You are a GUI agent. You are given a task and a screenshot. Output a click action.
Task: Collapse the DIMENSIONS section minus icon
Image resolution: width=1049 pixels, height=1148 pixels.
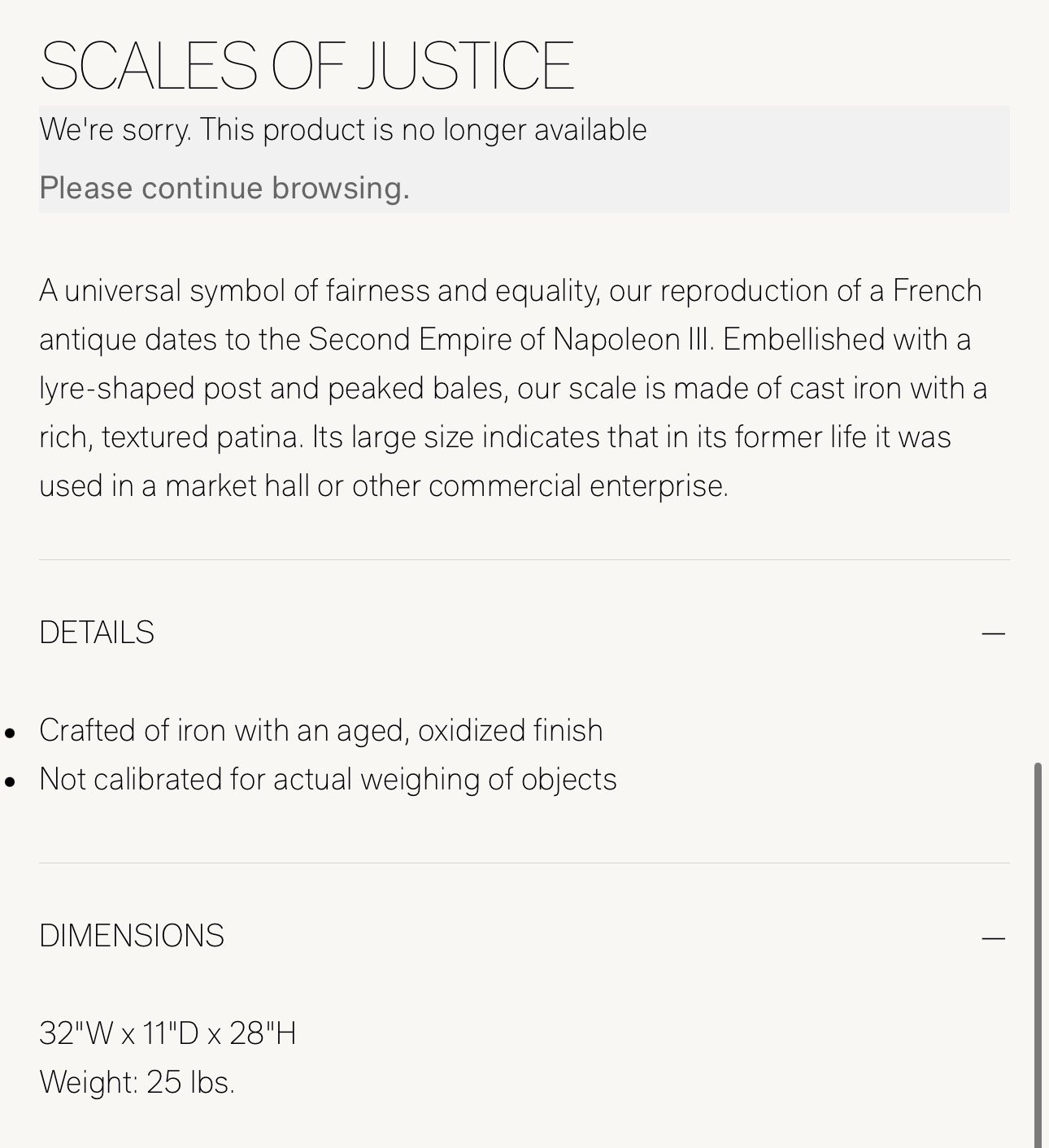click(993, 939)
